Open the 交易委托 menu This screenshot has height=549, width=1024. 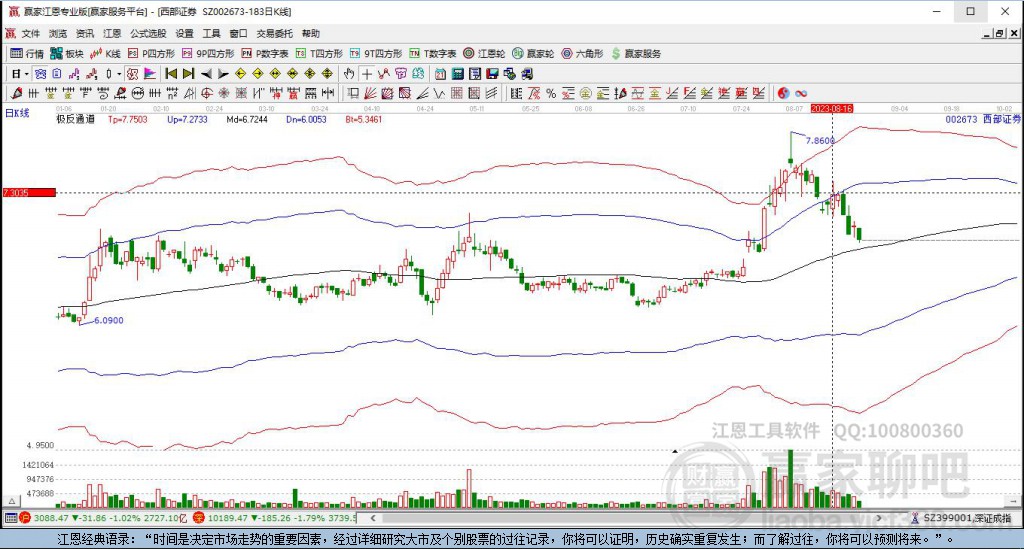click(274, 33)
